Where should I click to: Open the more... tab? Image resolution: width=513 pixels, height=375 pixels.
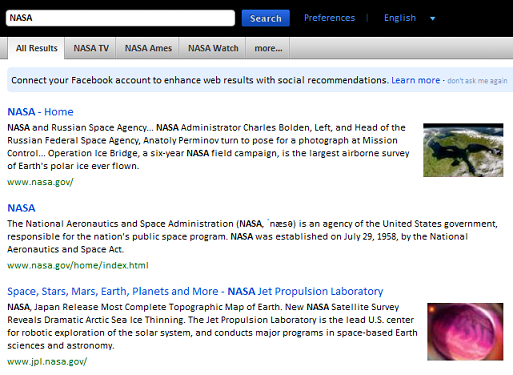click(x=268, y=48)
